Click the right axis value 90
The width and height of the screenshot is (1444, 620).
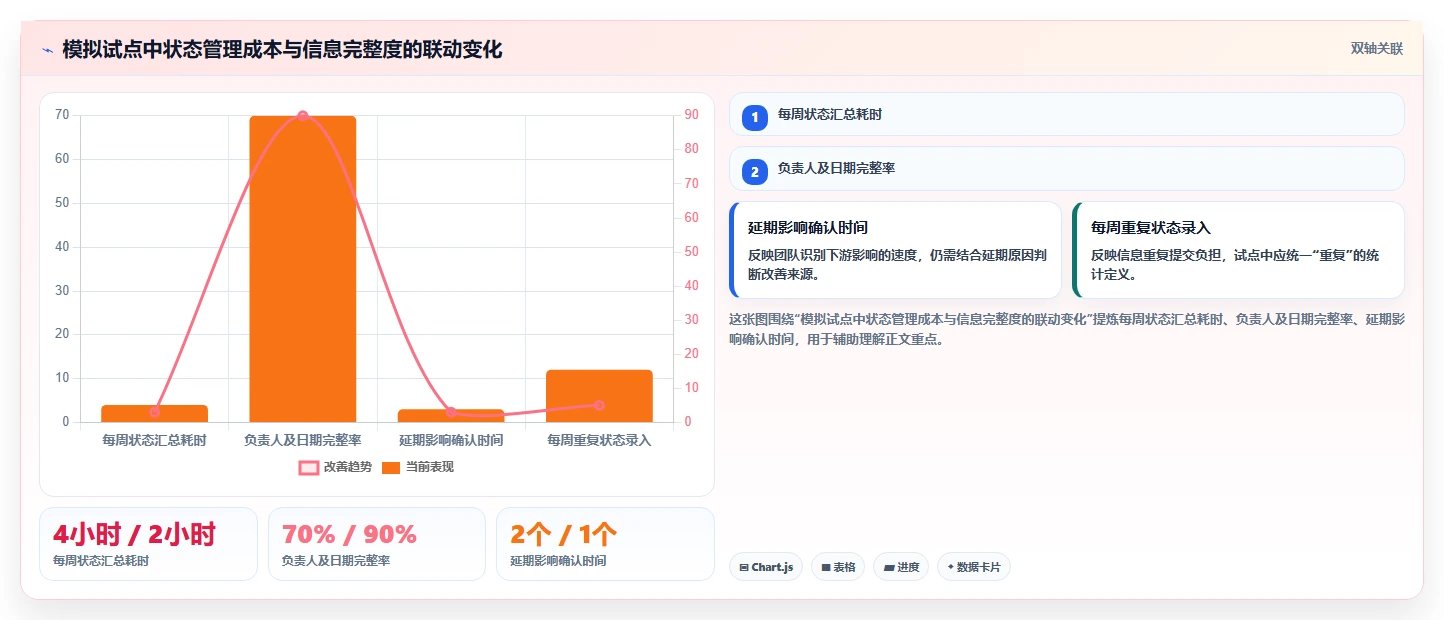691,115
